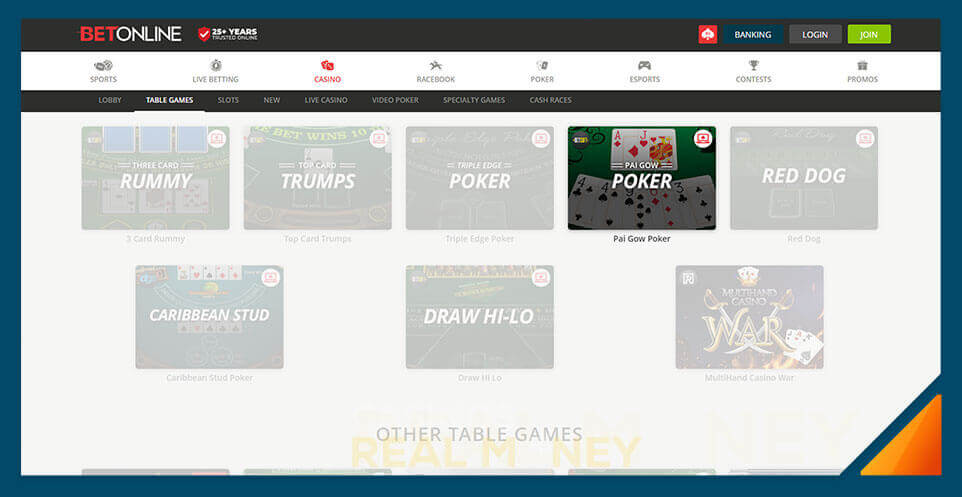Click the red spade icon beside Banking
The width and height of the screenshot is (962, 497).
click(x=707, y=34)
